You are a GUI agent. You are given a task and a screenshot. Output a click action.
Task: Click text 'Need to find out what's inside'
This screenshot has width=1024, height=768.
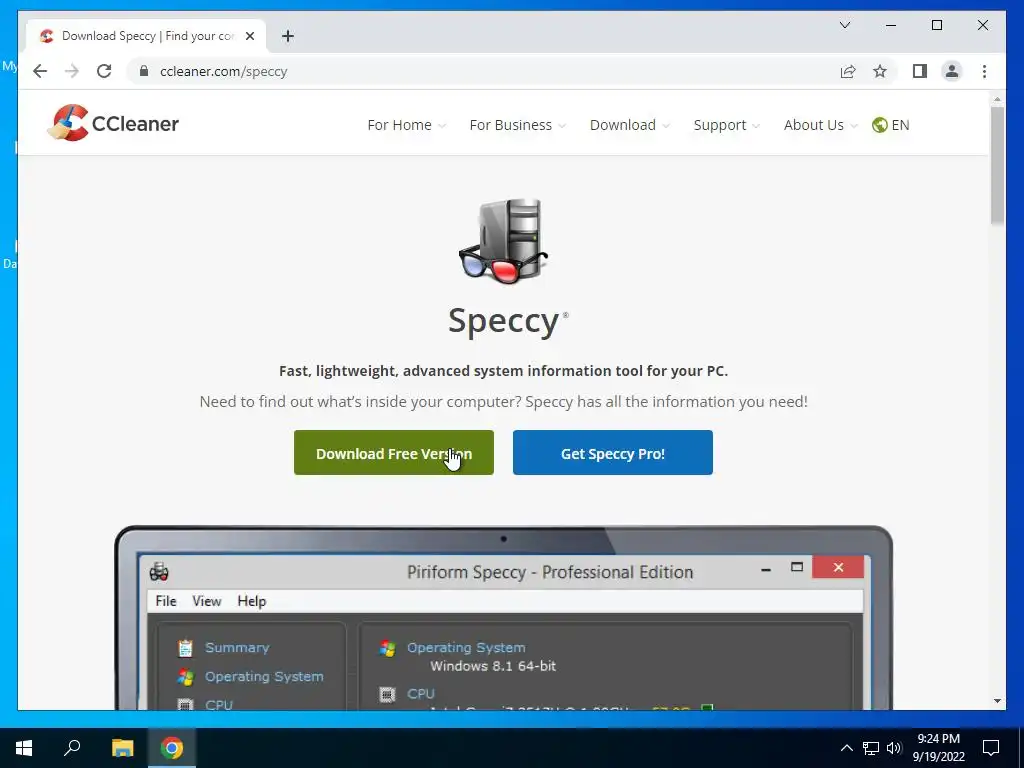(292, 402)
